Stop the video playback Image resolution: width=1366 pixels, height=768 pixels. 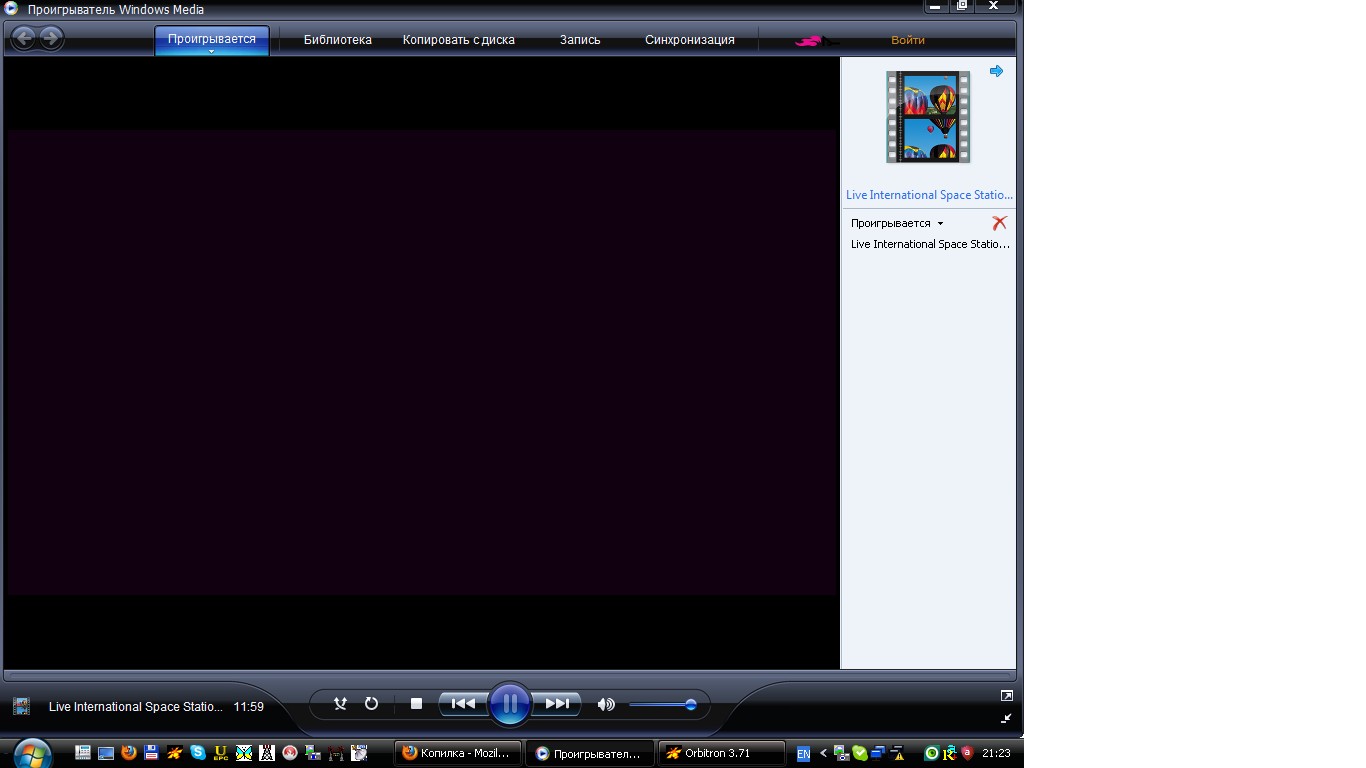coord(416,704)
